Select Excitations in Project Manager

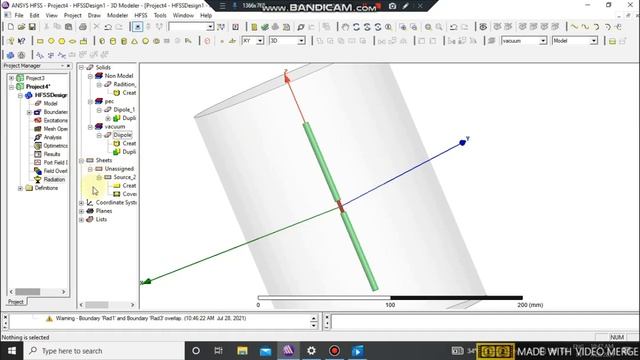coord(56,120)
